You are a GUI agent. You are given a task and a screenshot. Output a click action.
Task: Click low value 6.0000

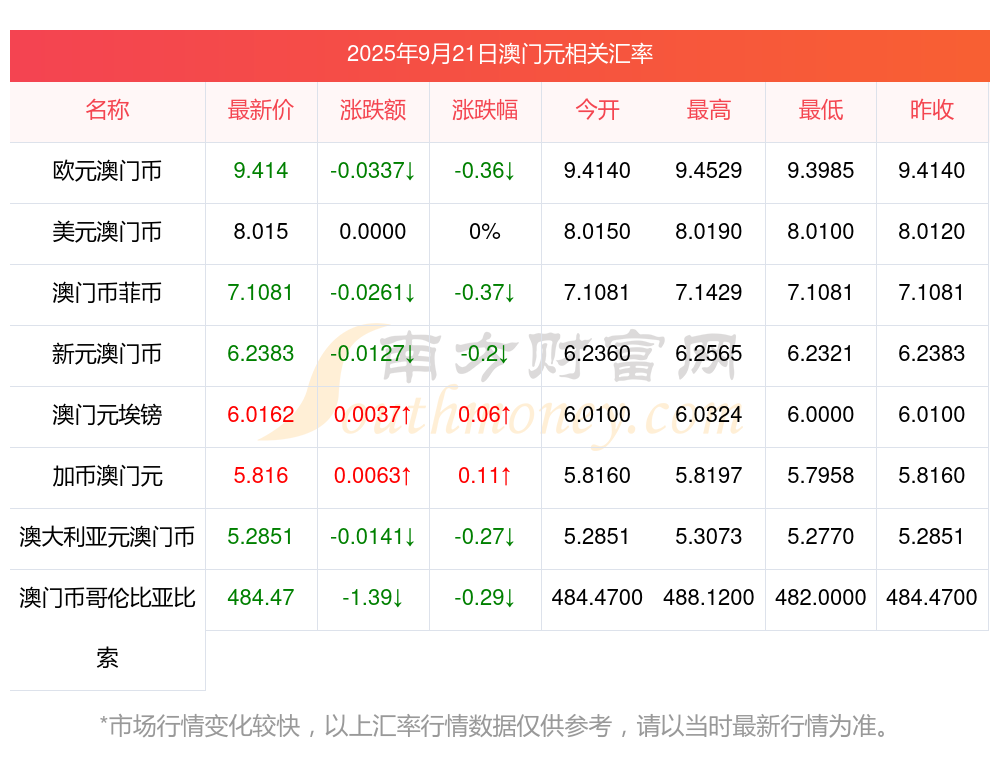click(x=821, y=415)
